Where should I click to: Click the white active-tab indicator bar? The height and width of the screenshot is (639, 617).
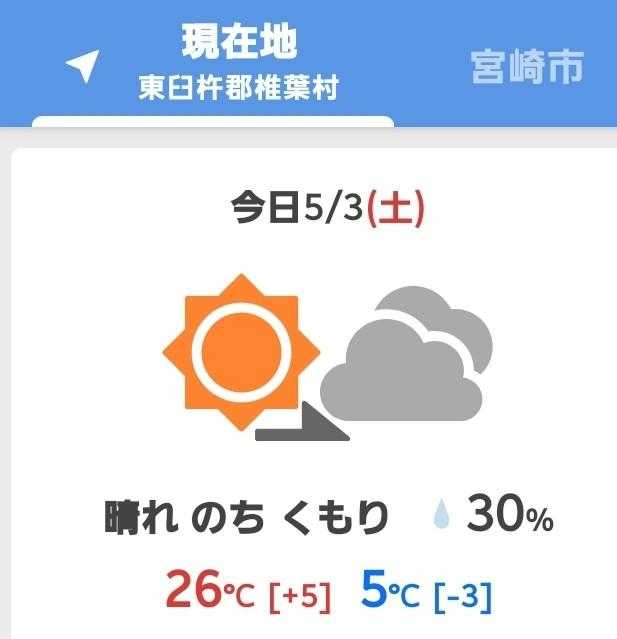(x=213, y=122)
